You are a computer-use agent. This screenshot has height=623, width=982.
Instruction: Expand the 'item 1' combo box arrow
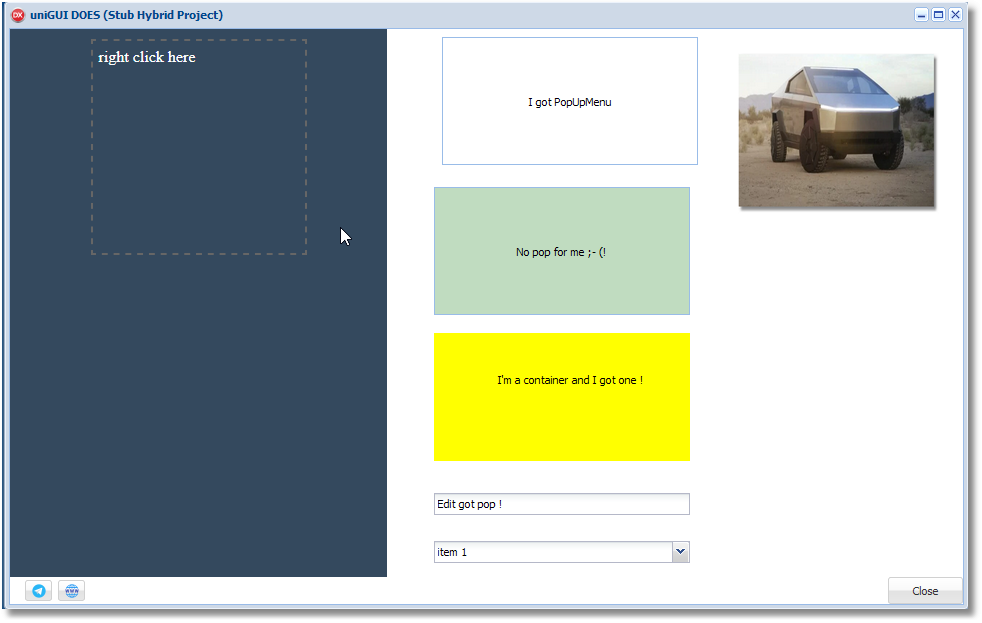point(681,552)
